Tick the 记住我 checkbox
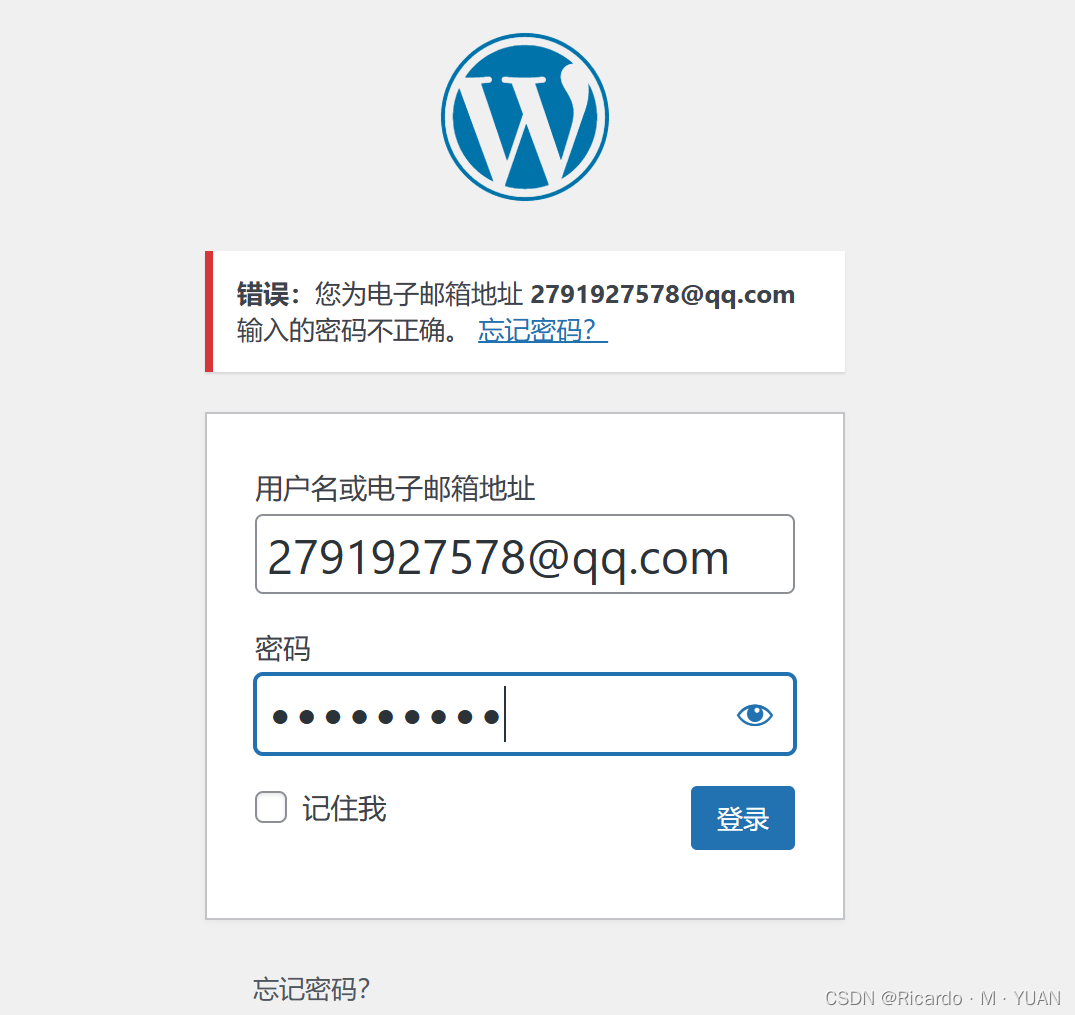The width and height of the screenshot is (1075, 1015). 271,807
